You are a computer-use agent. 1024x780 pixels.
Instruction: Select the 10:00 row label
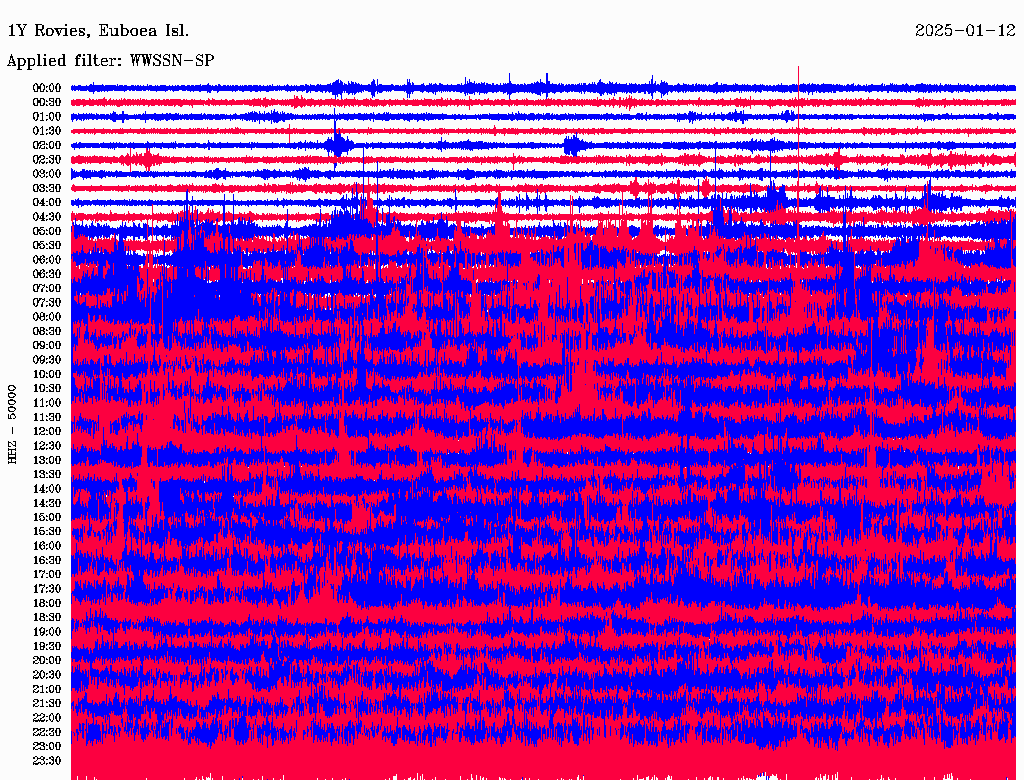(x=47, y=374)
